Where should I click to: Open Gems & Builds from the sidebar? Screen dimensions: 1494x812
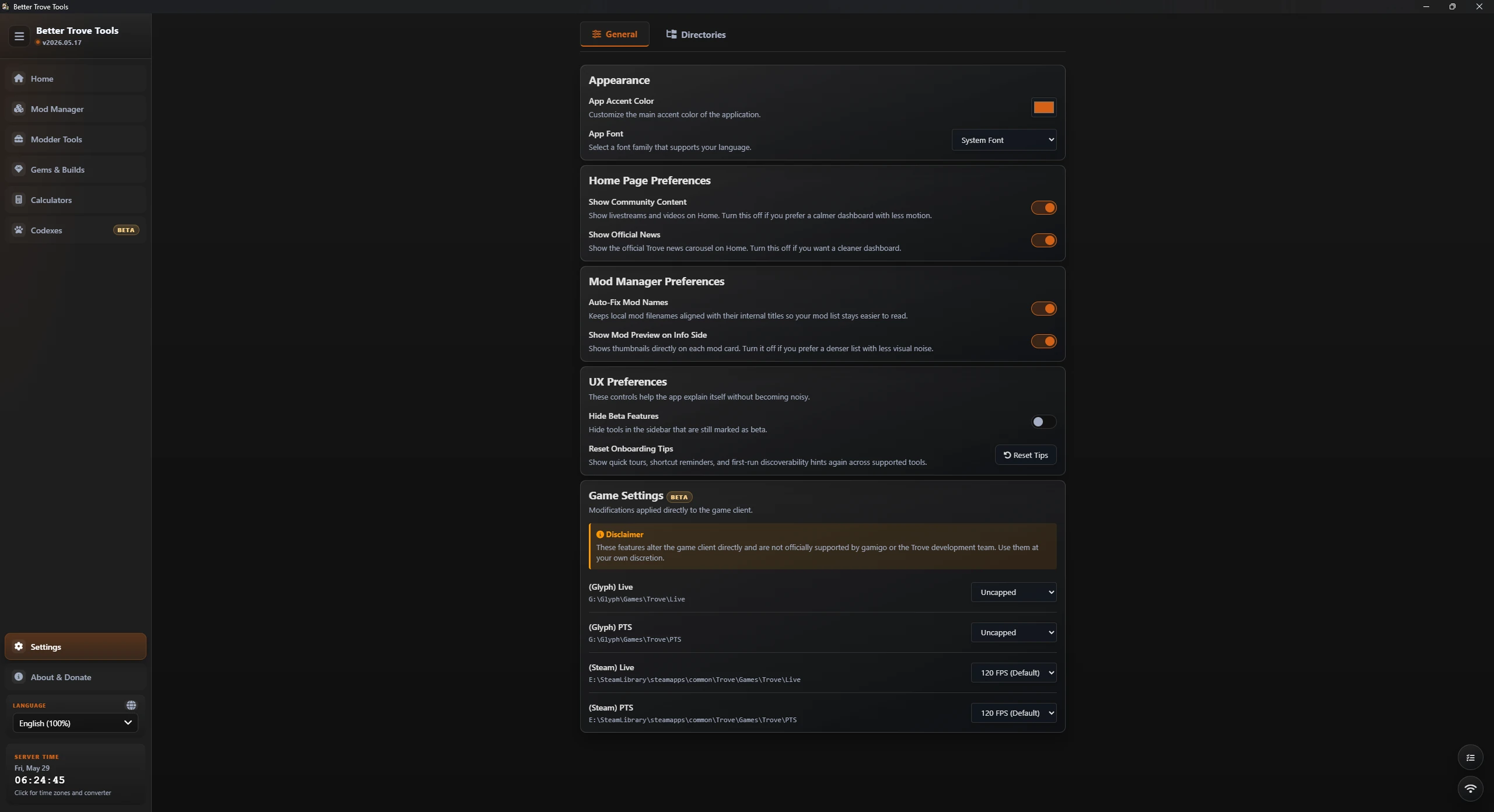(x=75, y=169)
